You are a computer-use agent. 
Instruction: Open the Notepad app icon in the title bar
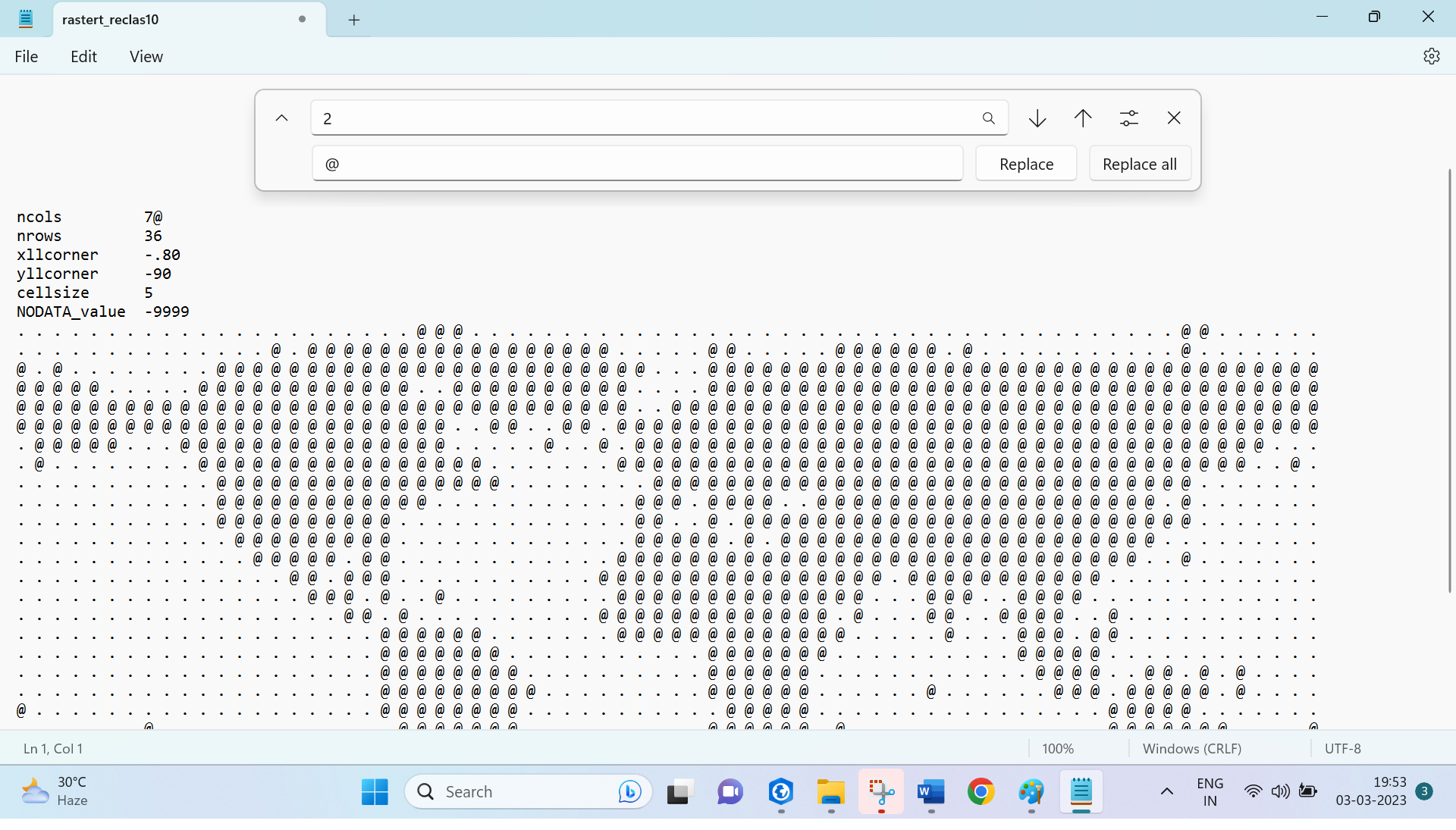click(x=25, y=18)
